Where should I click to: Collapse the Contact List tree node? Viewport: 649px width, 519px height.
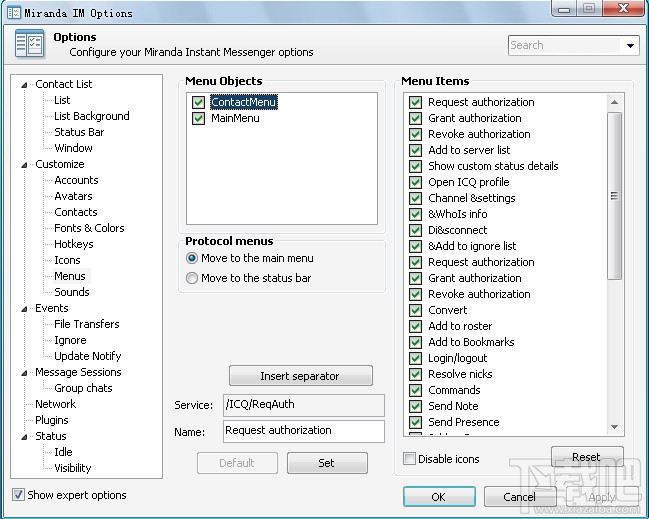[x=25, y=84]
